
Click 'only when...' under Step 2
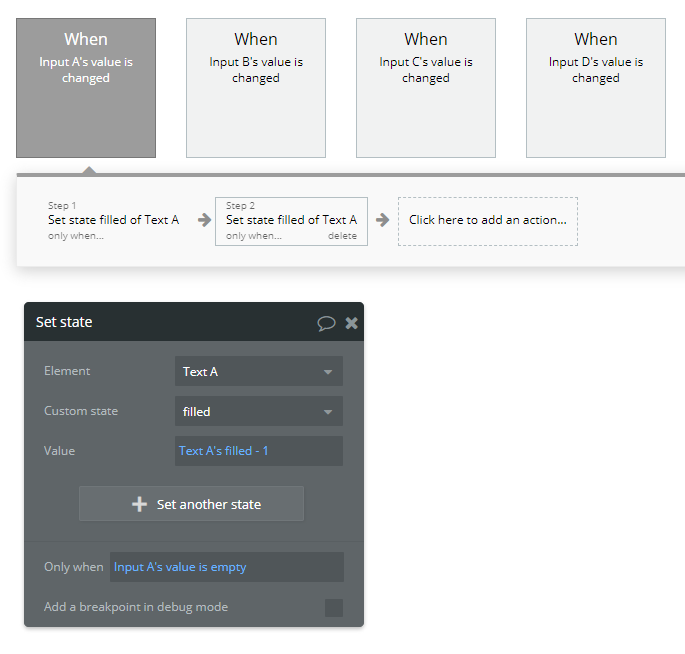click(x=254, y=236)
